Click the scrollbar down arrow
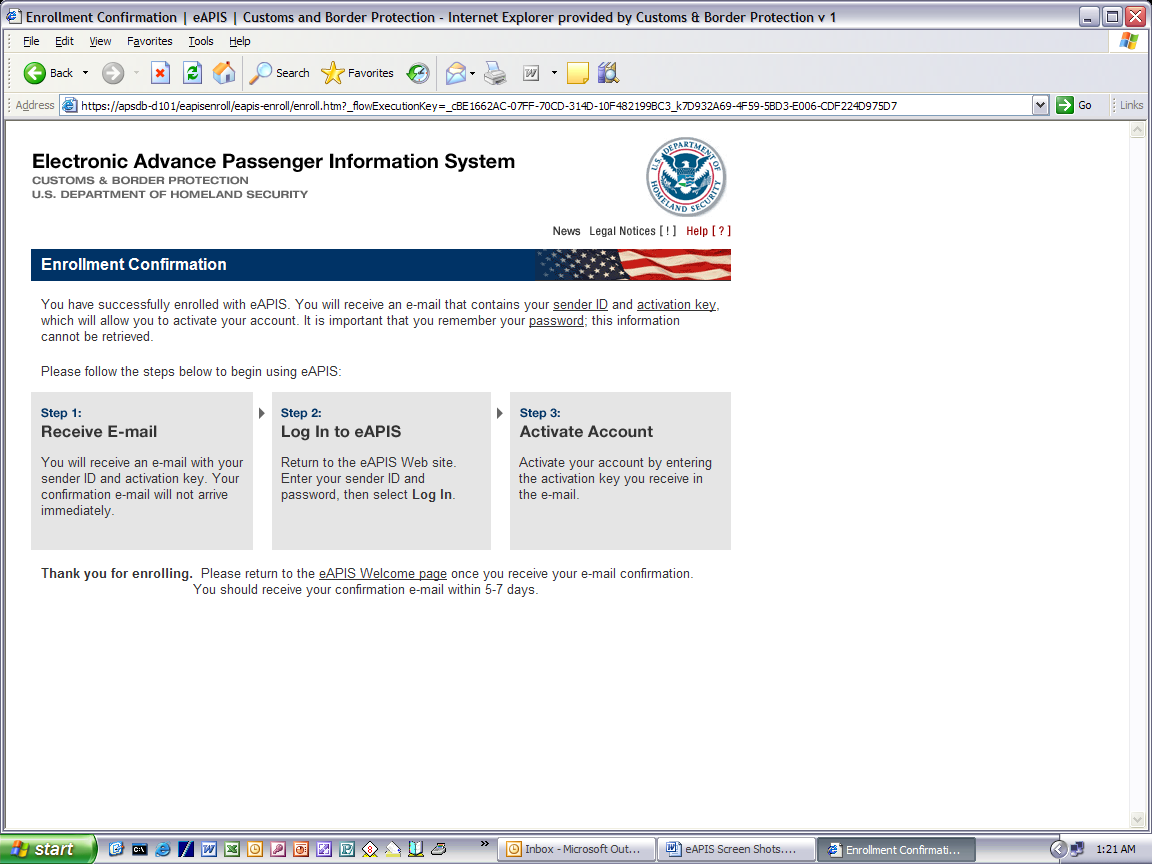This screenshot has width=1152, height=864. 1137,820
